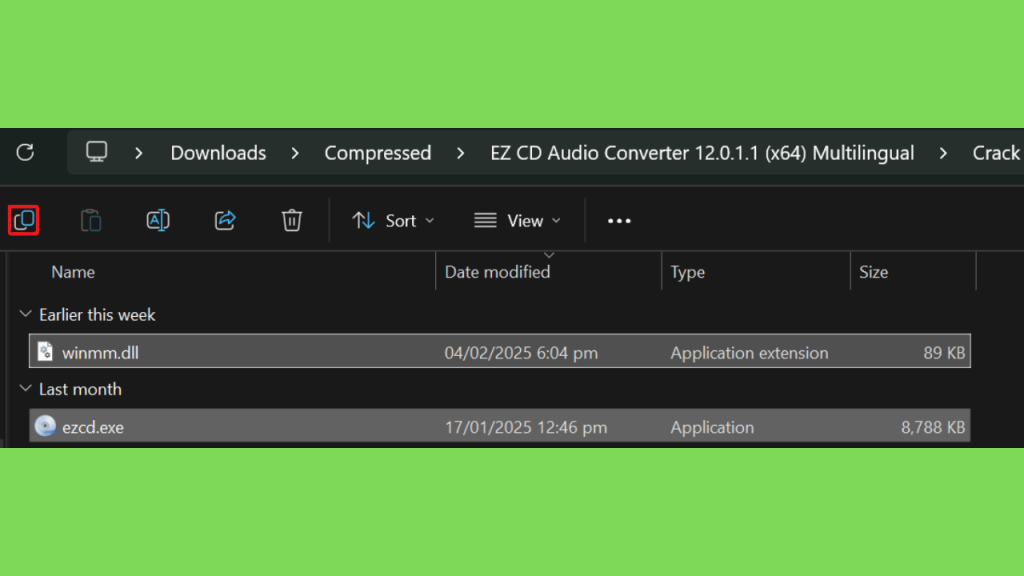1024x576 pixels.
Task: Click the ezcd.exe disc icon
Action: coord(45,426)
